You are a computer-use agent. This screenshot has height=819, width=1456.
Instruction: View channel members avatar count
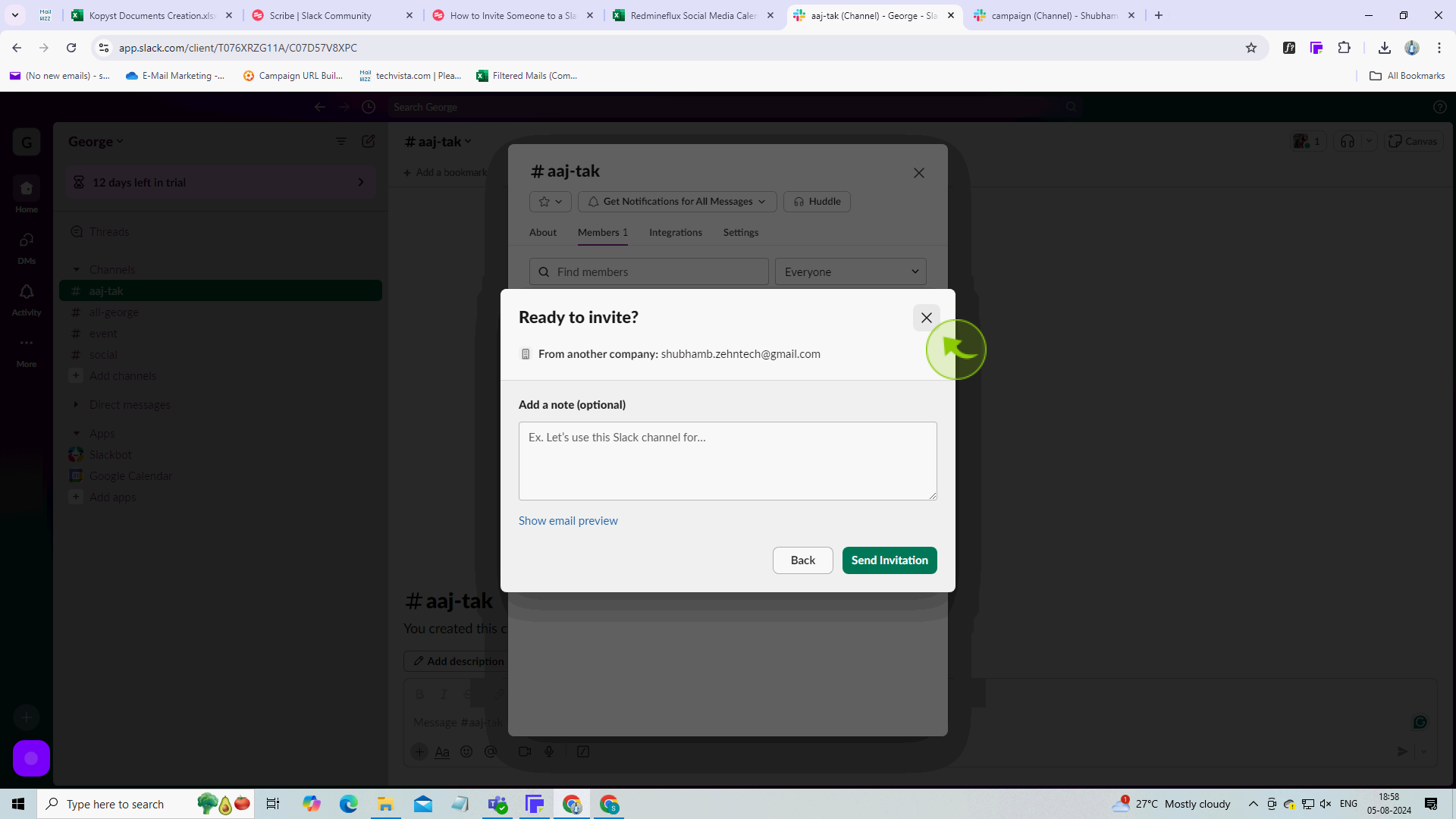click(x=1307, y=141)
